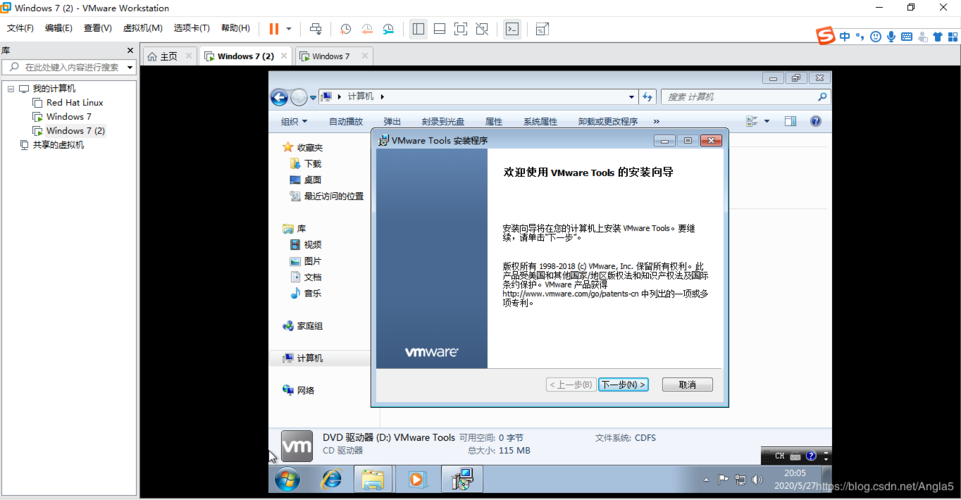Expand the Explorer toolbar overflow chevron
961x500 pixels.
pos(656,121)
